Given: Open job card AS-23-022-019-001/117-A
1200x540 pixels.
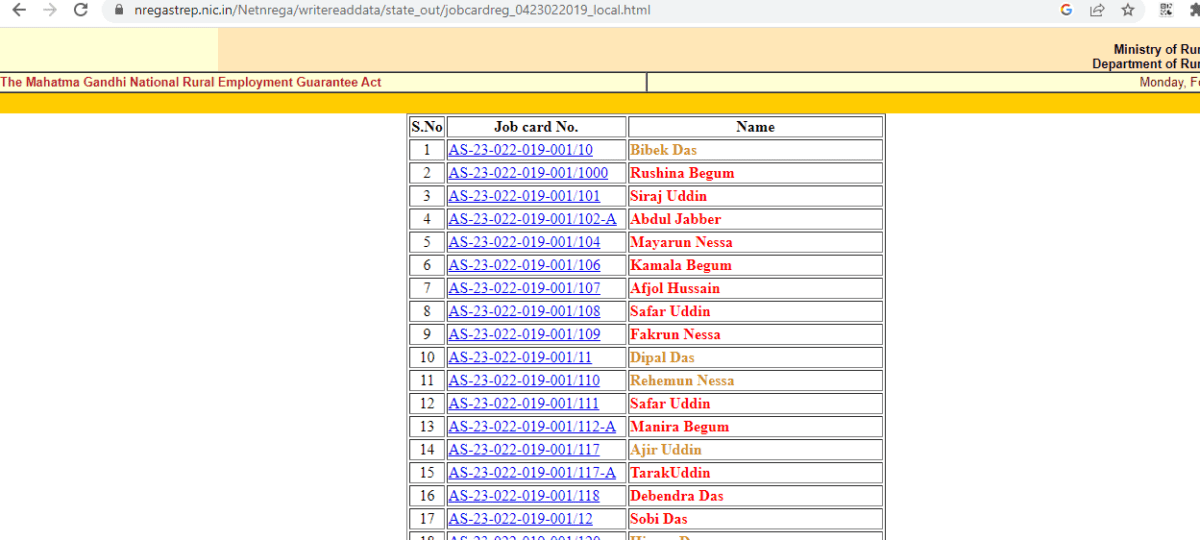Looking at the screenshot, I should pyautogui.click(x=532, y=472).
